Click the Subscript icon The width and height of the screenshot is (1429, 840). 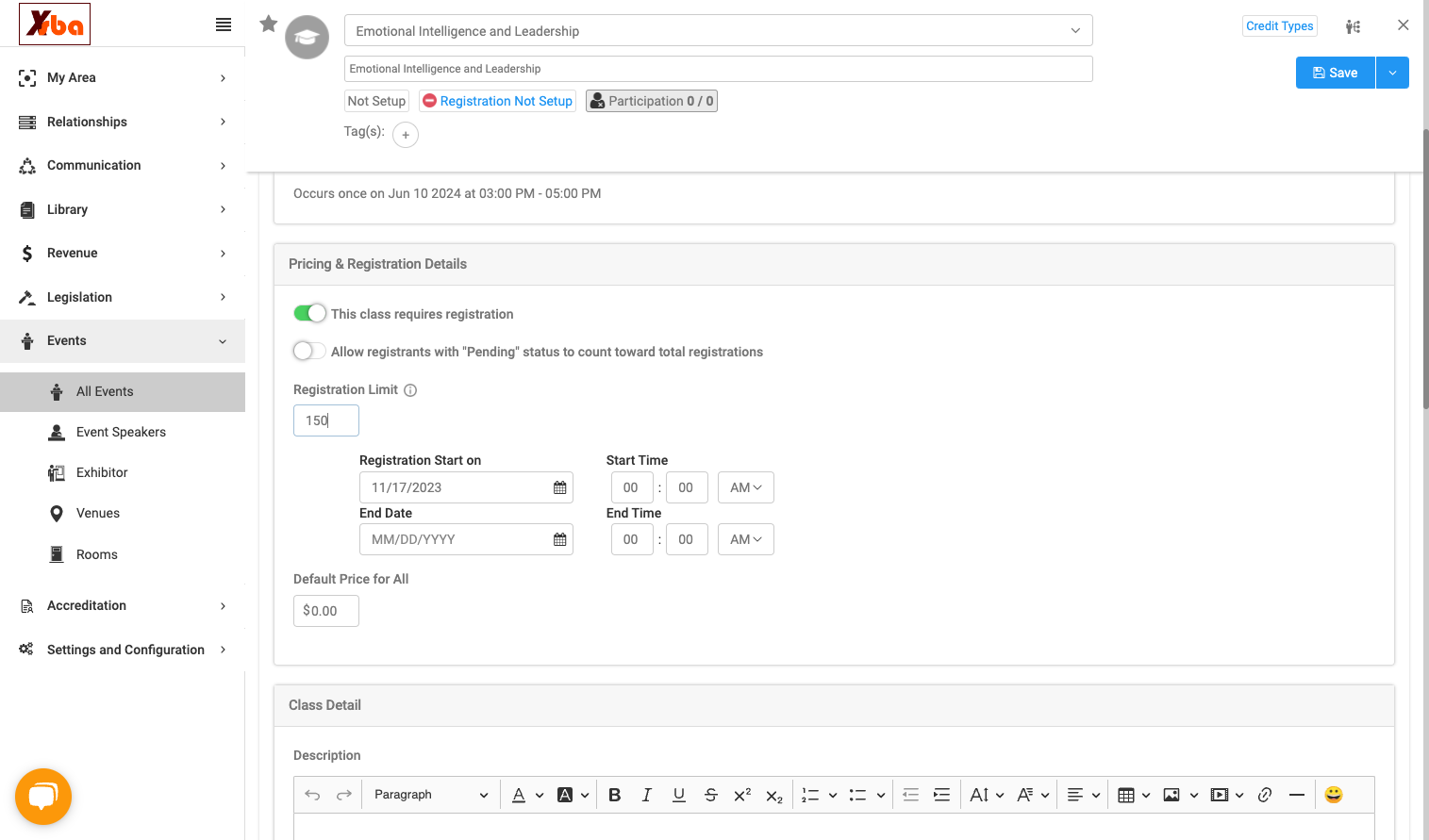coord(774,796)
